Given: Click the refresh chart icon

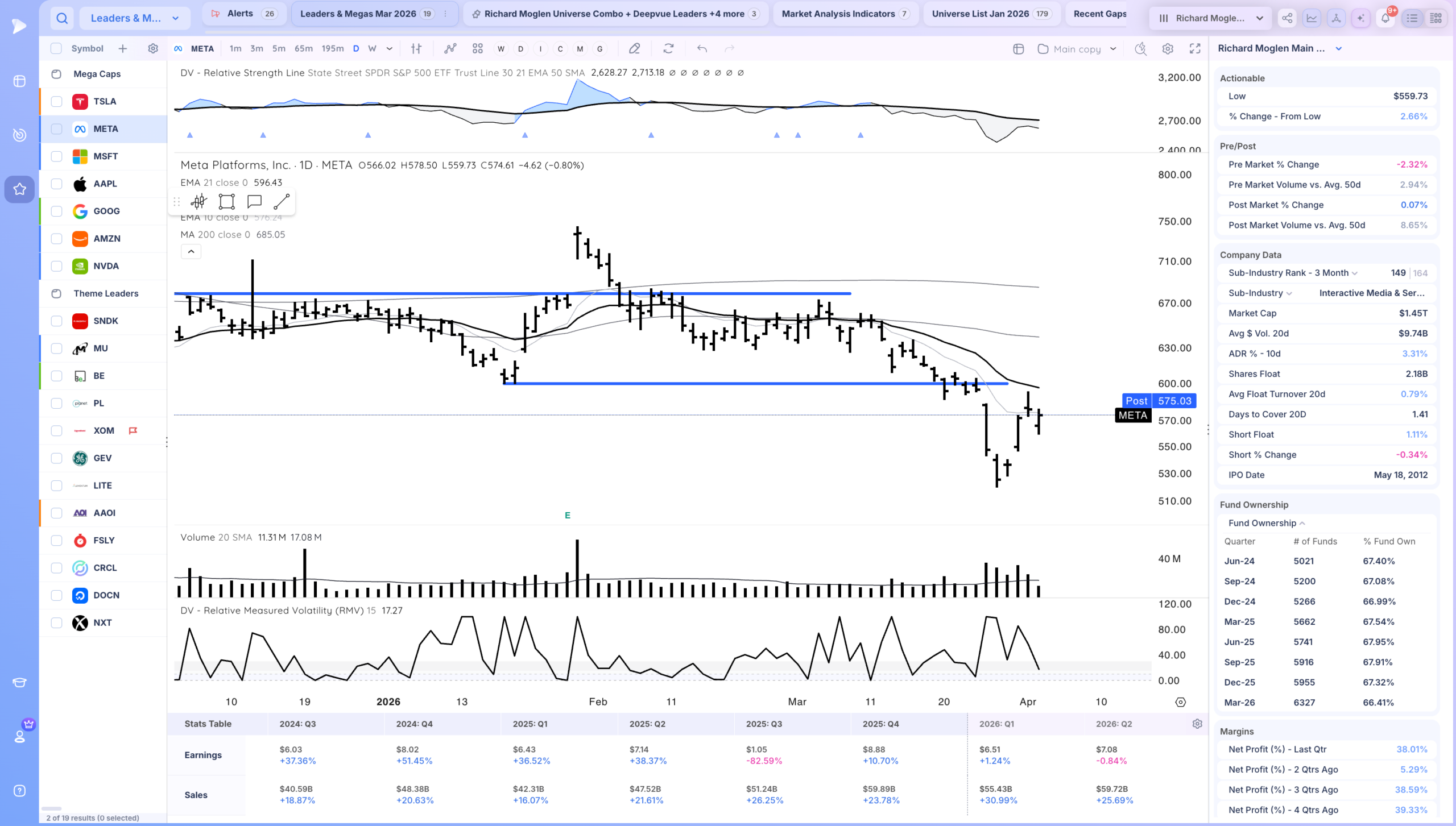Looking at the screenshot, I should pyautogui.click(x=668, y=49).
